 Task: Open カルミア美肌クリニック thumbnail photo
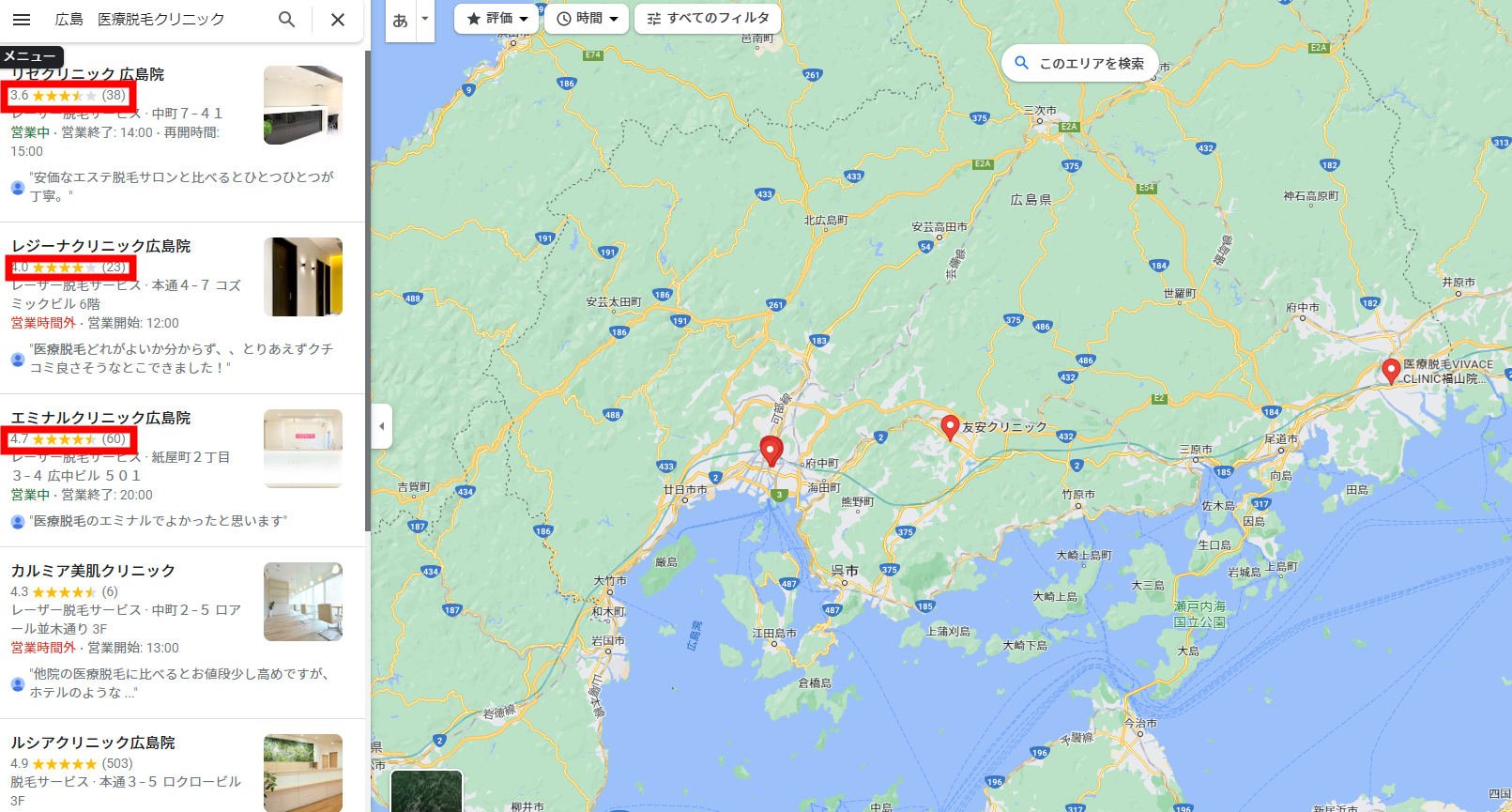point(303,602)
